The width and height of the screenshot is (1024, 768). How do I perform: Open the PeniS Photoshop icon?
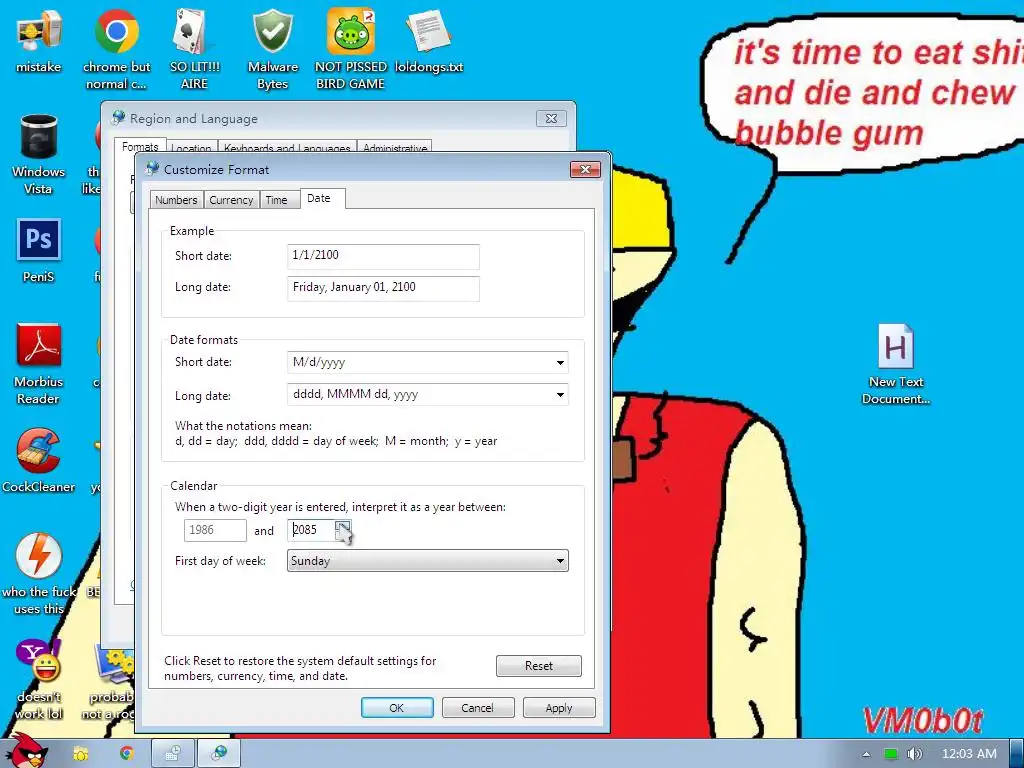(x=39, y=251)
